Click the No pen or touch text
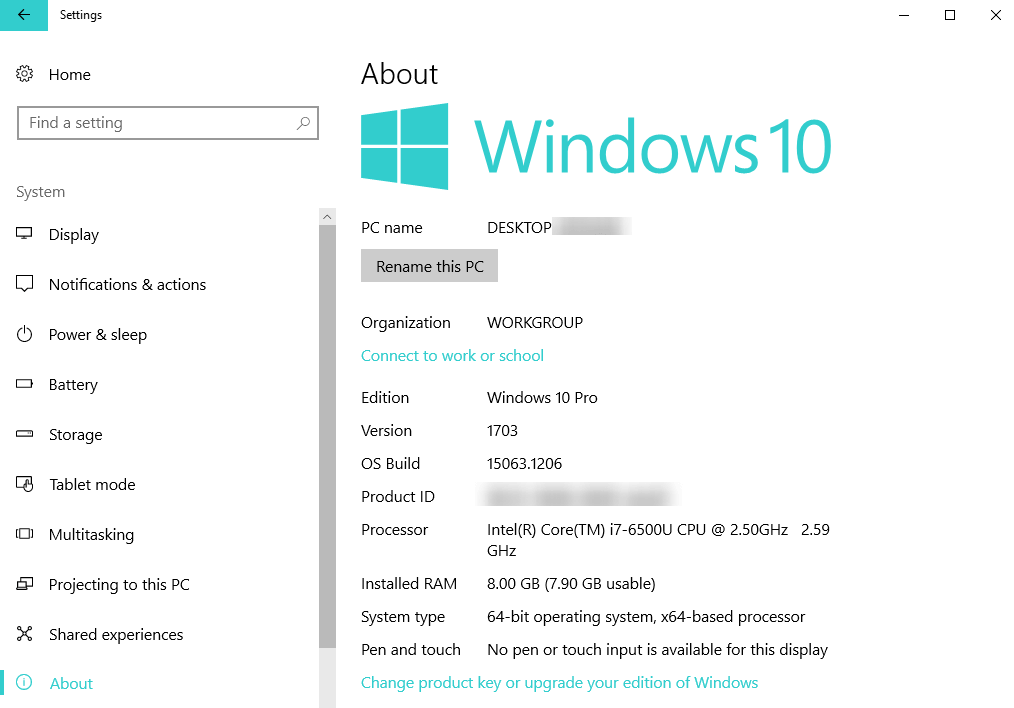Viewport: 1014px width, 708px height. point(657,650)
